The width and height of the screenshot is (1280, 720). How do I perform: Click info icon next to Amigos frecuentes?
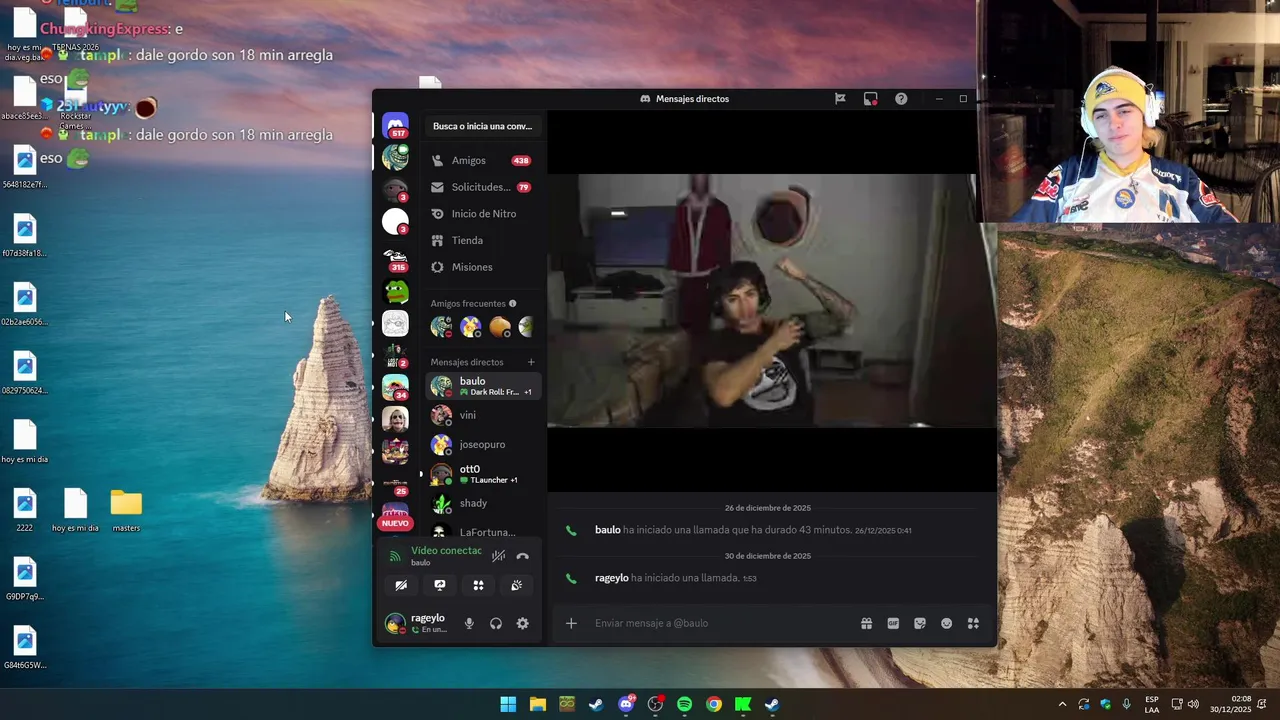(x=513, y=303)
